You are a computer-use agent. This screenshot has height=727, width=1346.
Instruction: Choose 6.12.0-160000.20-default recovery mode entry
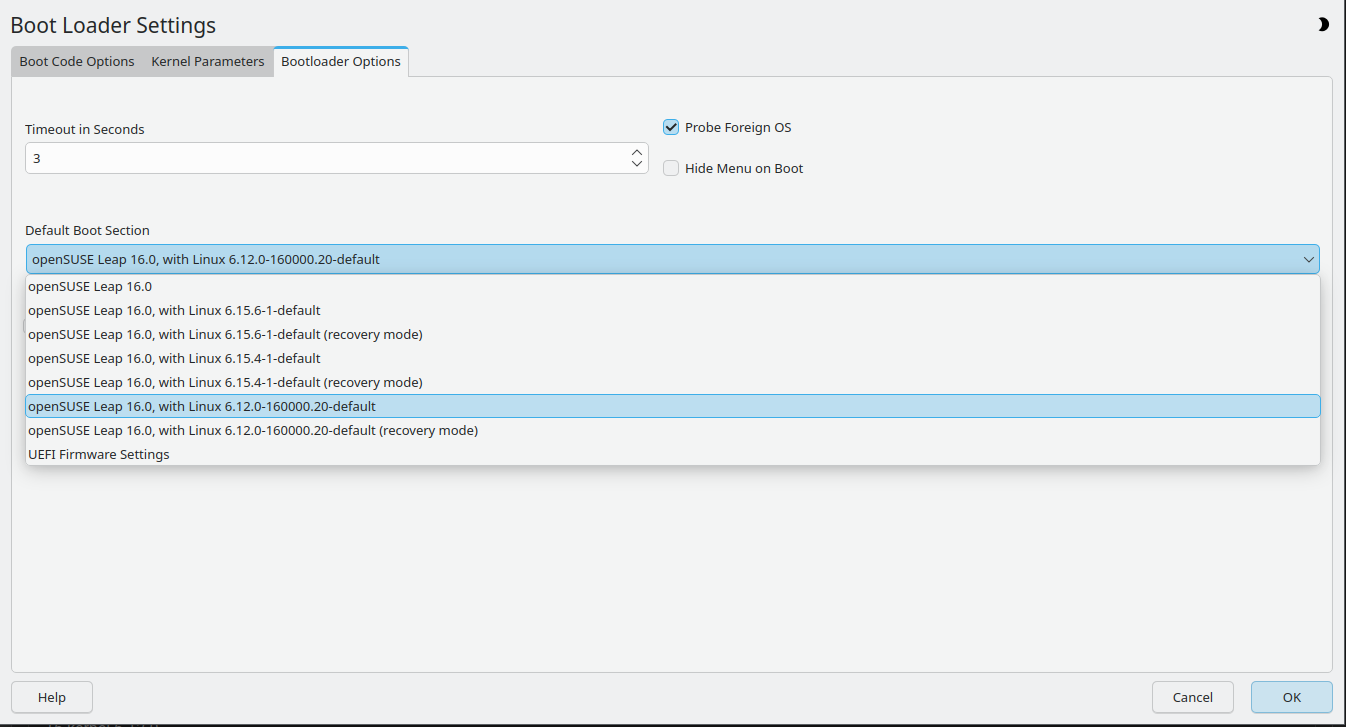[253, 430]
